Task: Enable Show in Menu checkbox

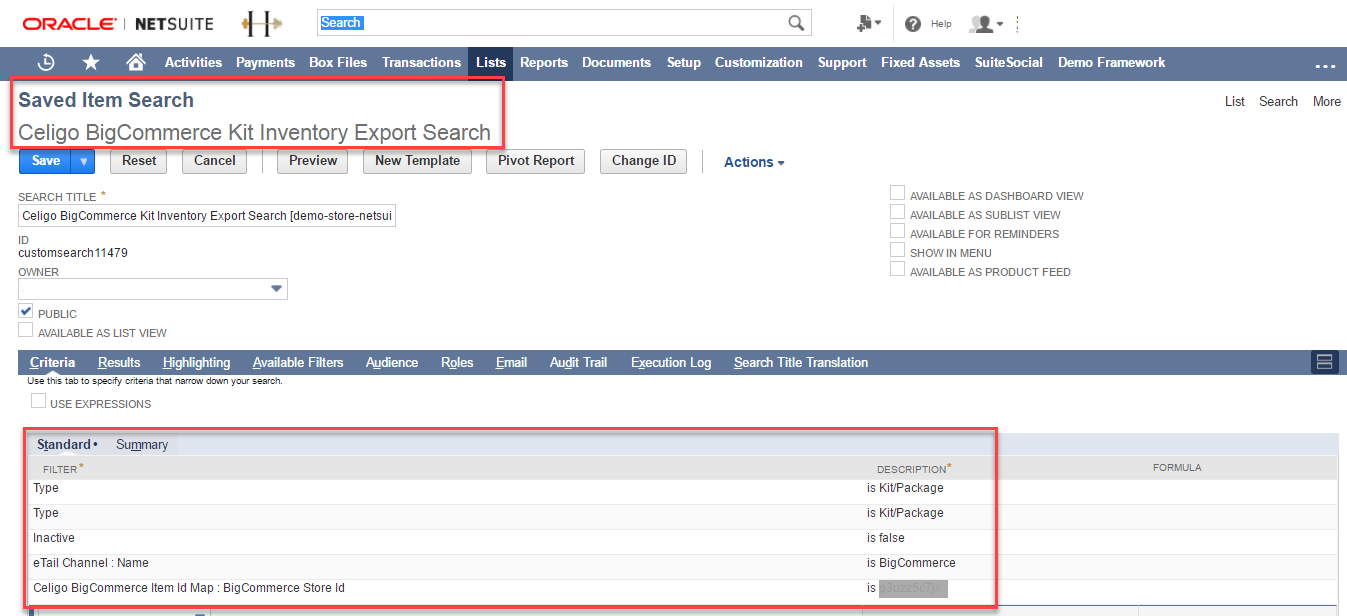Action: click(898, 251)
